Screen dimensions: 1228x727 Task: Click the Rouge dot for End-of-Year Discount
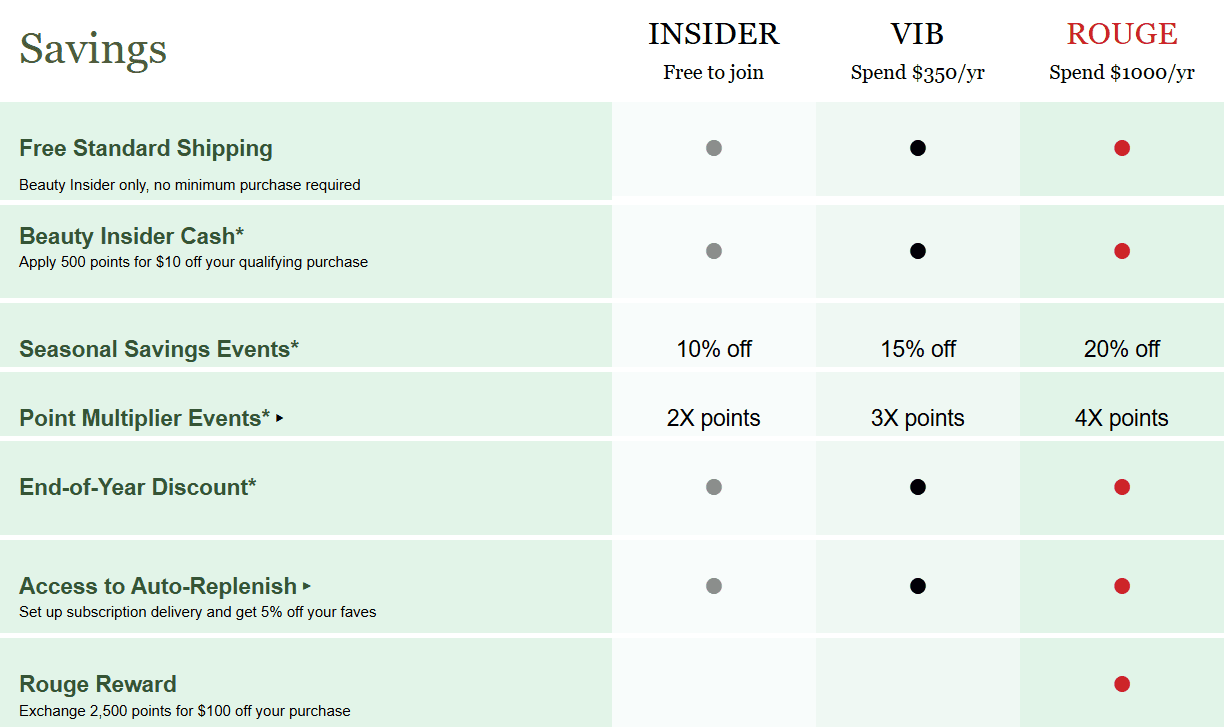[x=1122, y=487]
